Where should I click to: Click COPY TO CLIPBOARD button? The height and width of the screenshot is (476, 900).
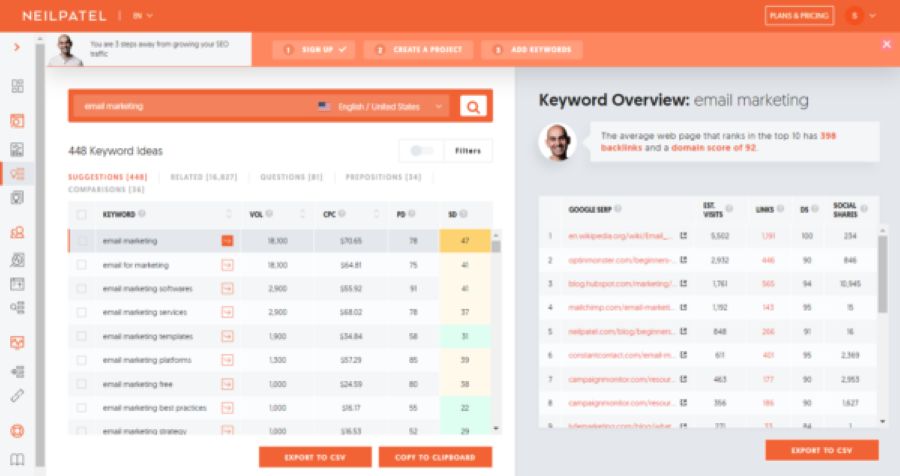[435, 457]
